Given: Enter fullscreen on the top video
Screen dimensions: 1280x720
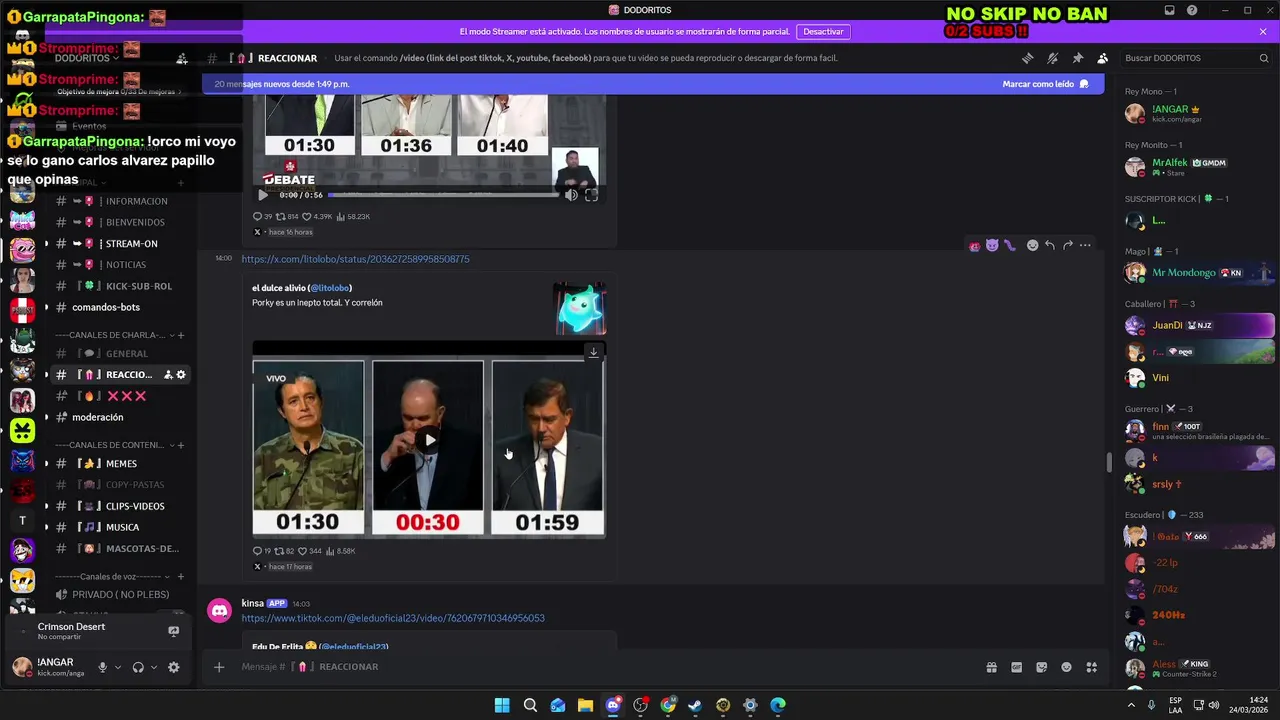Looking at the screenshot, I should click(591, 195).
